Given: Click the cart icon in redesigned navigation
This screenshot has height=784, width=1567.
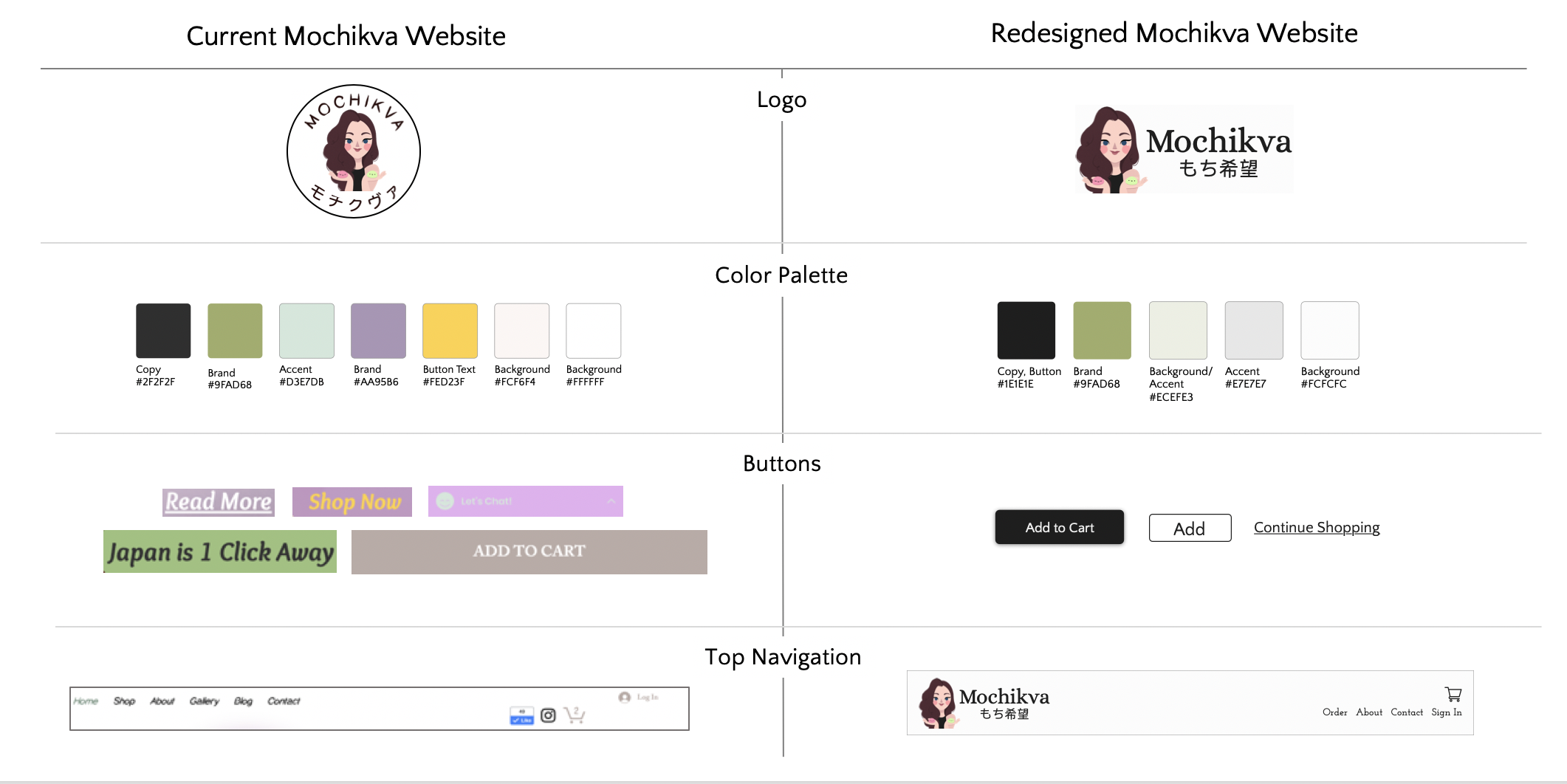Looking at the screenshot, I should pos(1453,695).
